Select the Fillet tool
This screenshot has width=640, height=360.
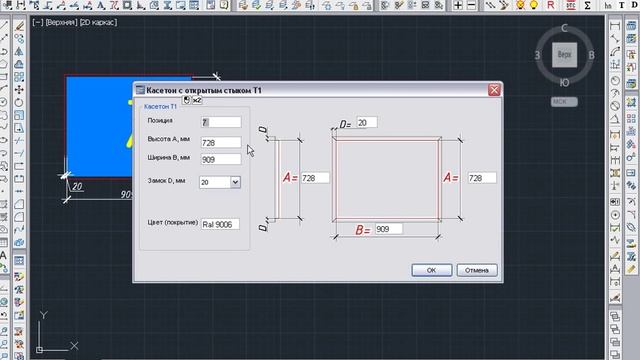(19, 217)
